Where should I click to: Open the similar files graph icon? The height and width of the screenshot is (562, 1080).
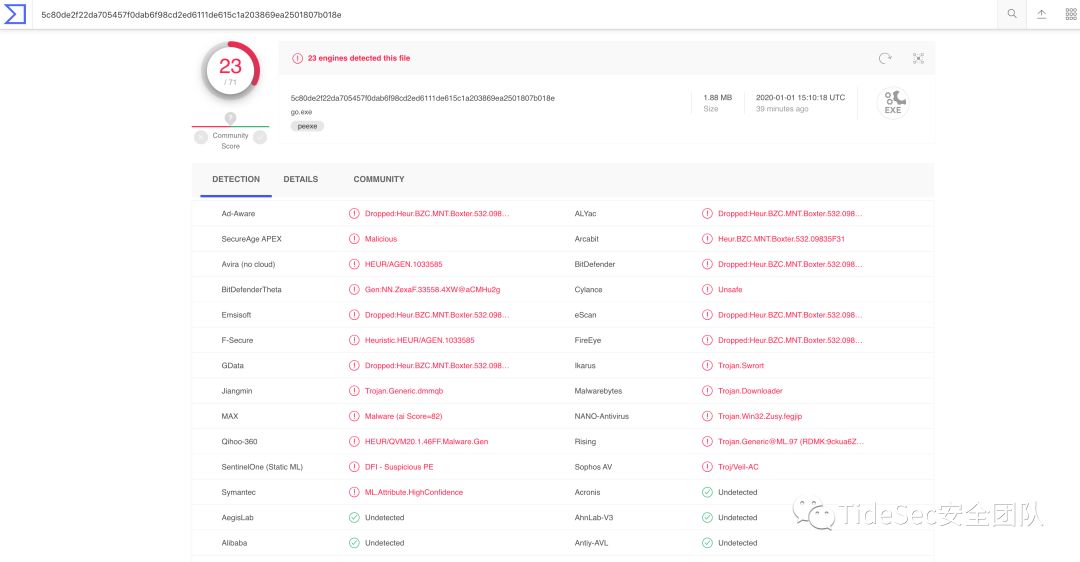918,59
